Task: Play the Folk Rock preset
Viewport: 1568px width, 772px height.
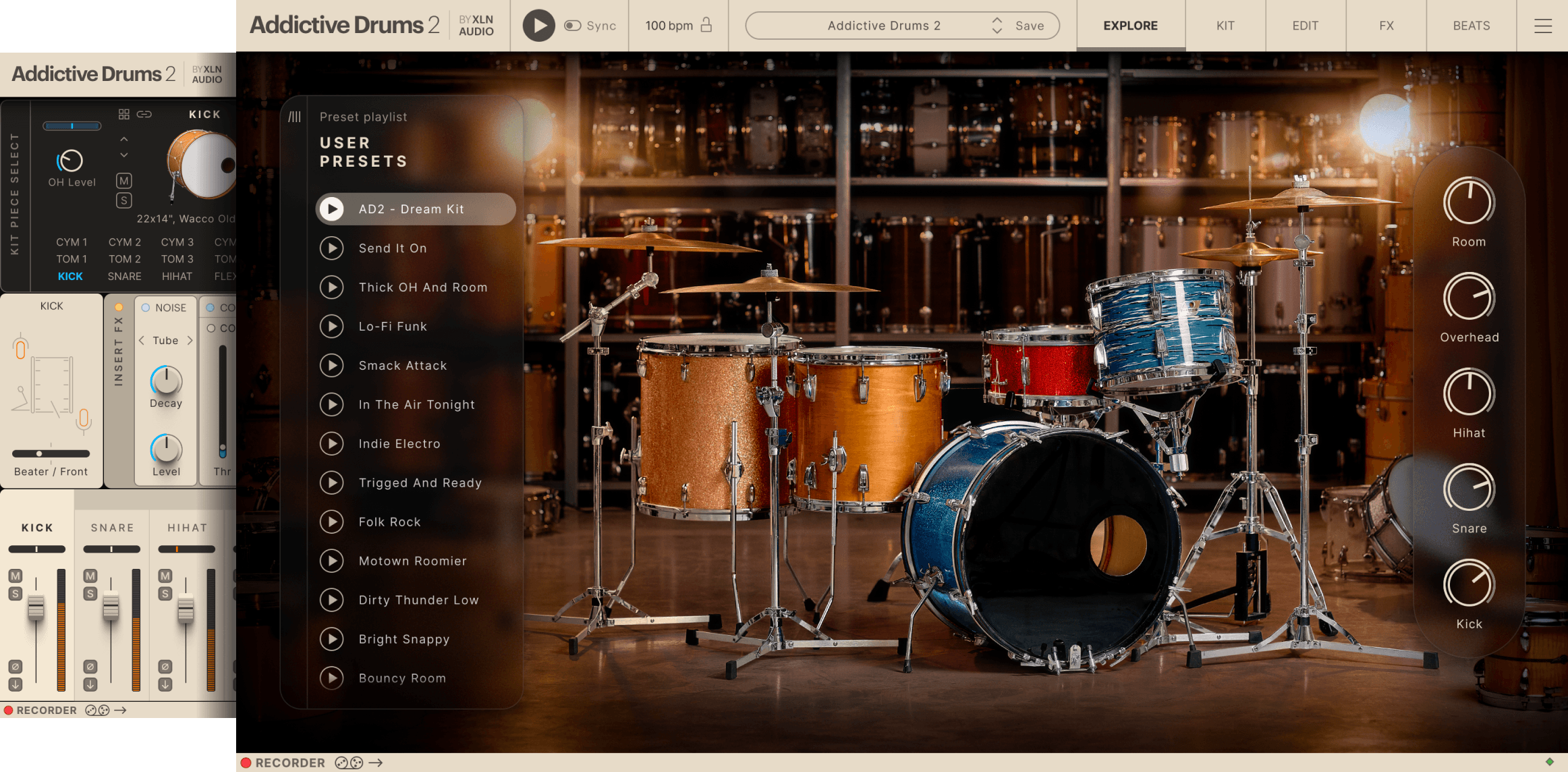Action: [331, 522]
